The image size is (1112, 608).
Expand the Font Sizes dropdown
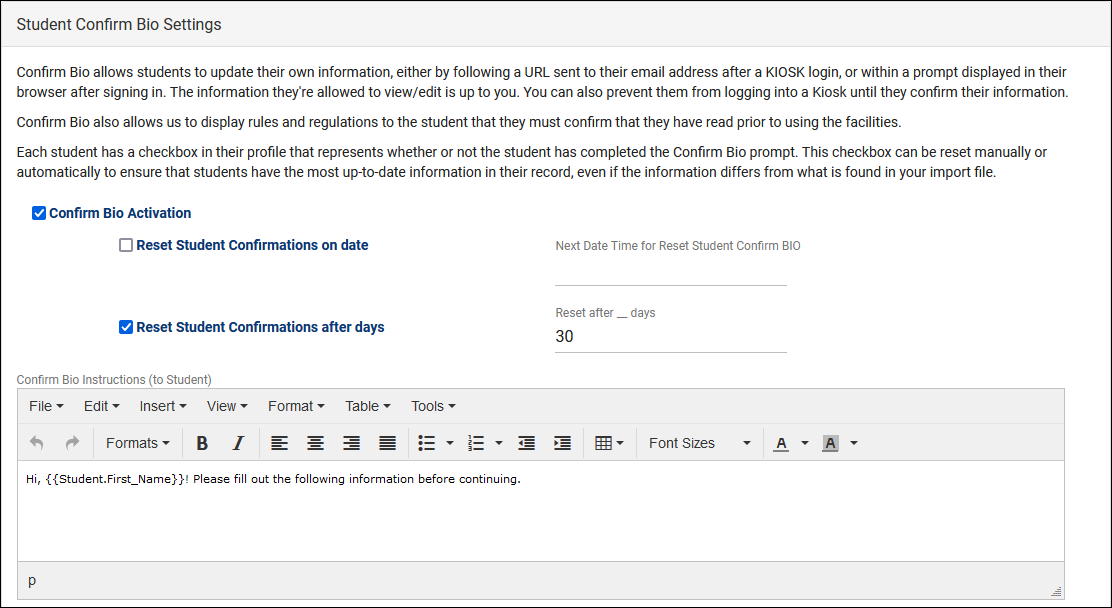tap(699, 443)
